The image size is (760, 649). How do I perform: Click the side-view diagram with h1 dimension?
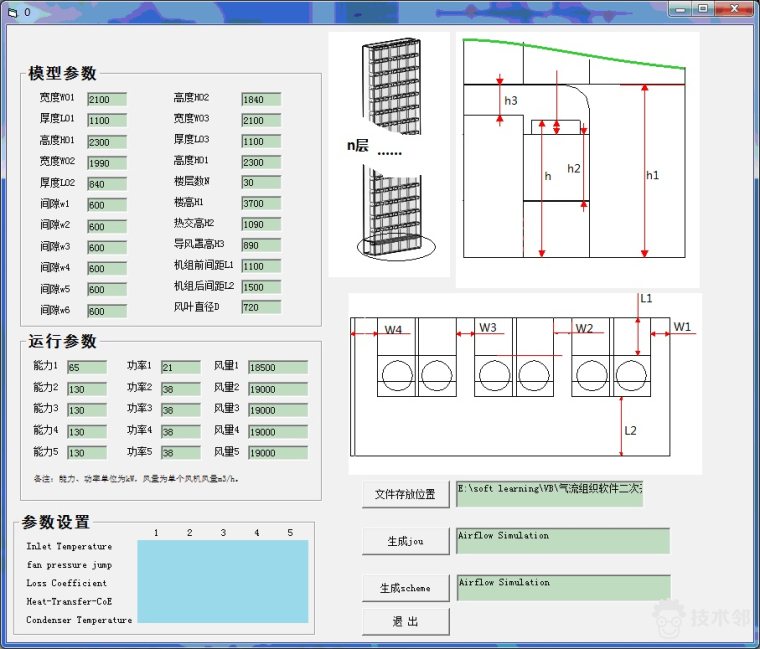point(577,160)
